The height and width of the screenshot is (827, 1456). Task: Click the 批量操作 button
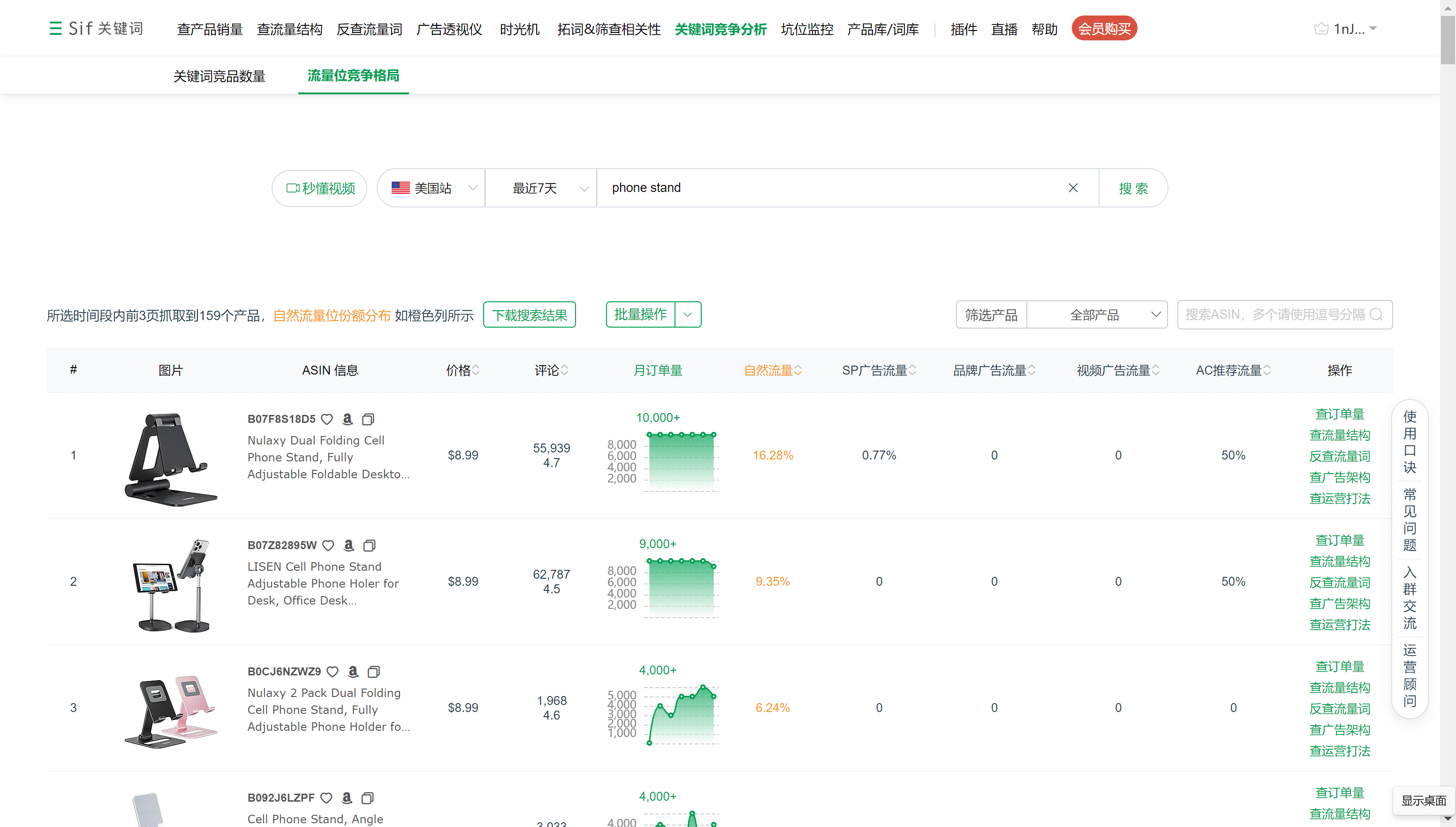coord(640,314)
